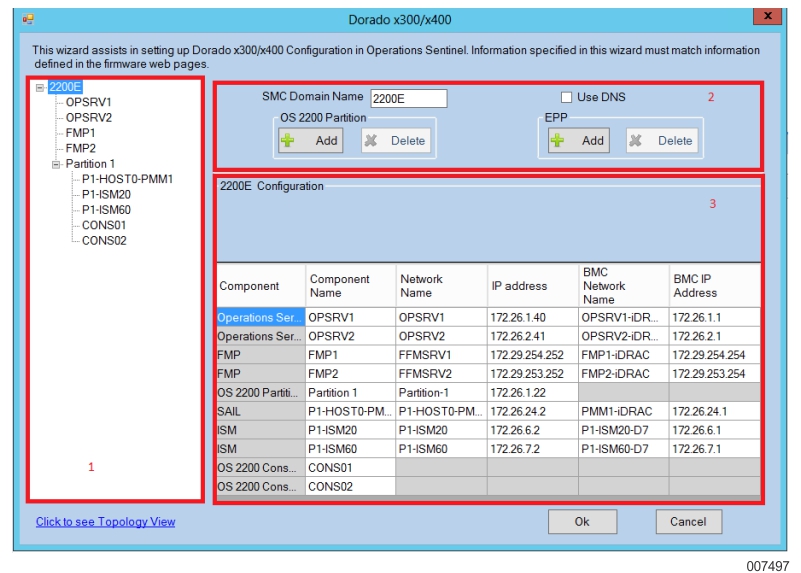Click the Network Name column header
Image resolution: width=801 pixels, height=573 pixels.
coord(442,285)
